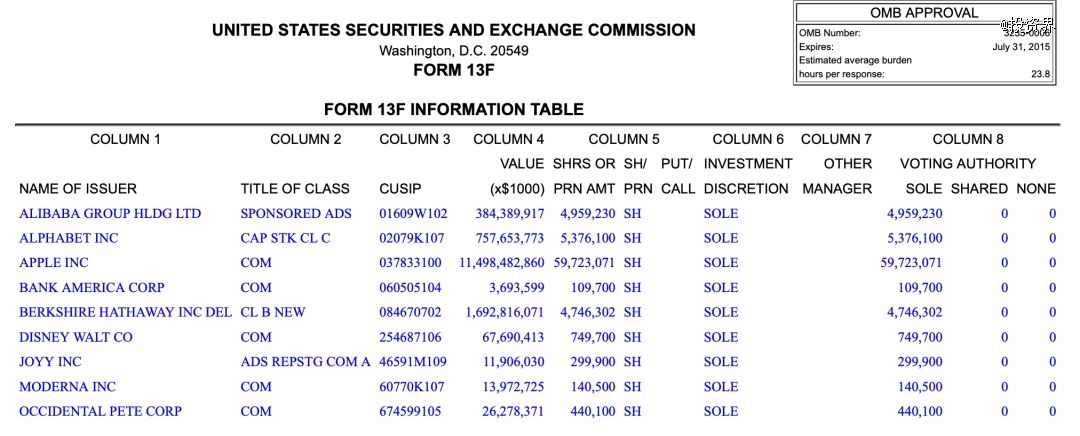This screenshot has height=436, width=1080.
Task: Click FORM 13F INFORMATION TABLE heading
Action: pos(454,110)
